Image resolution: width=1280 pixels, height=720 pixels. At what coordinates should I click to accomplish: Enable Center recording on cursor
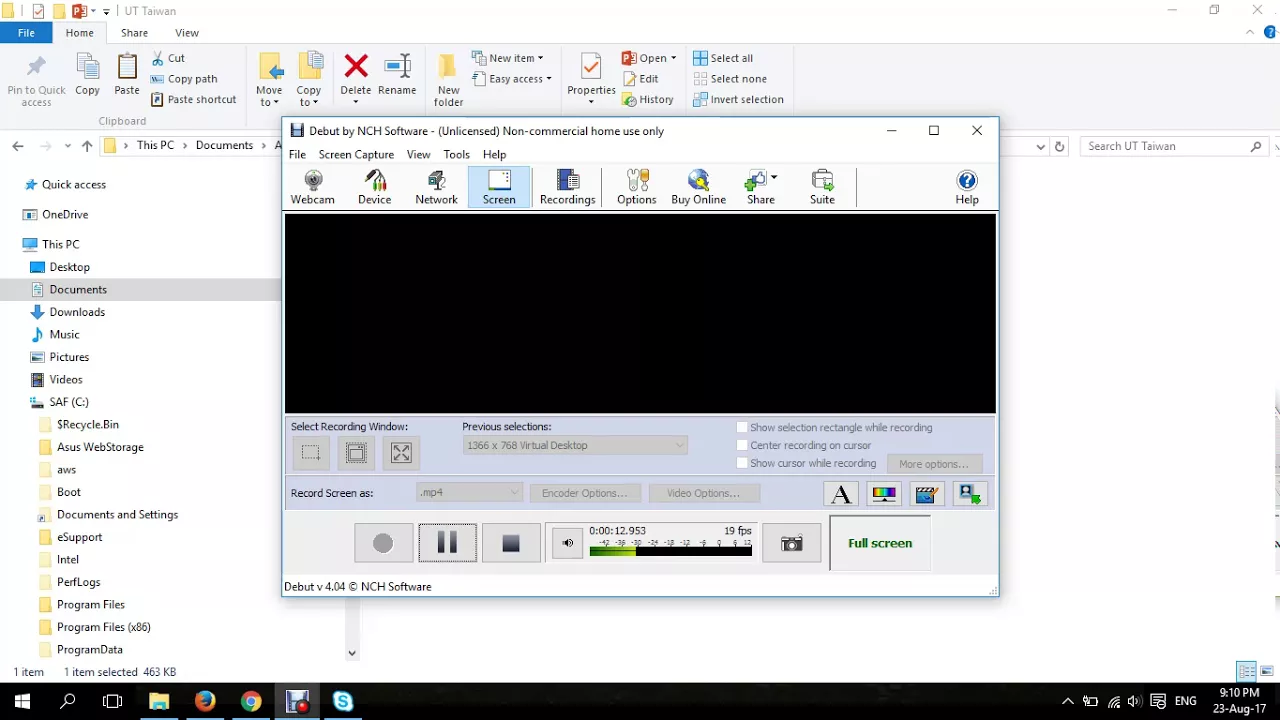click(742, 445)
